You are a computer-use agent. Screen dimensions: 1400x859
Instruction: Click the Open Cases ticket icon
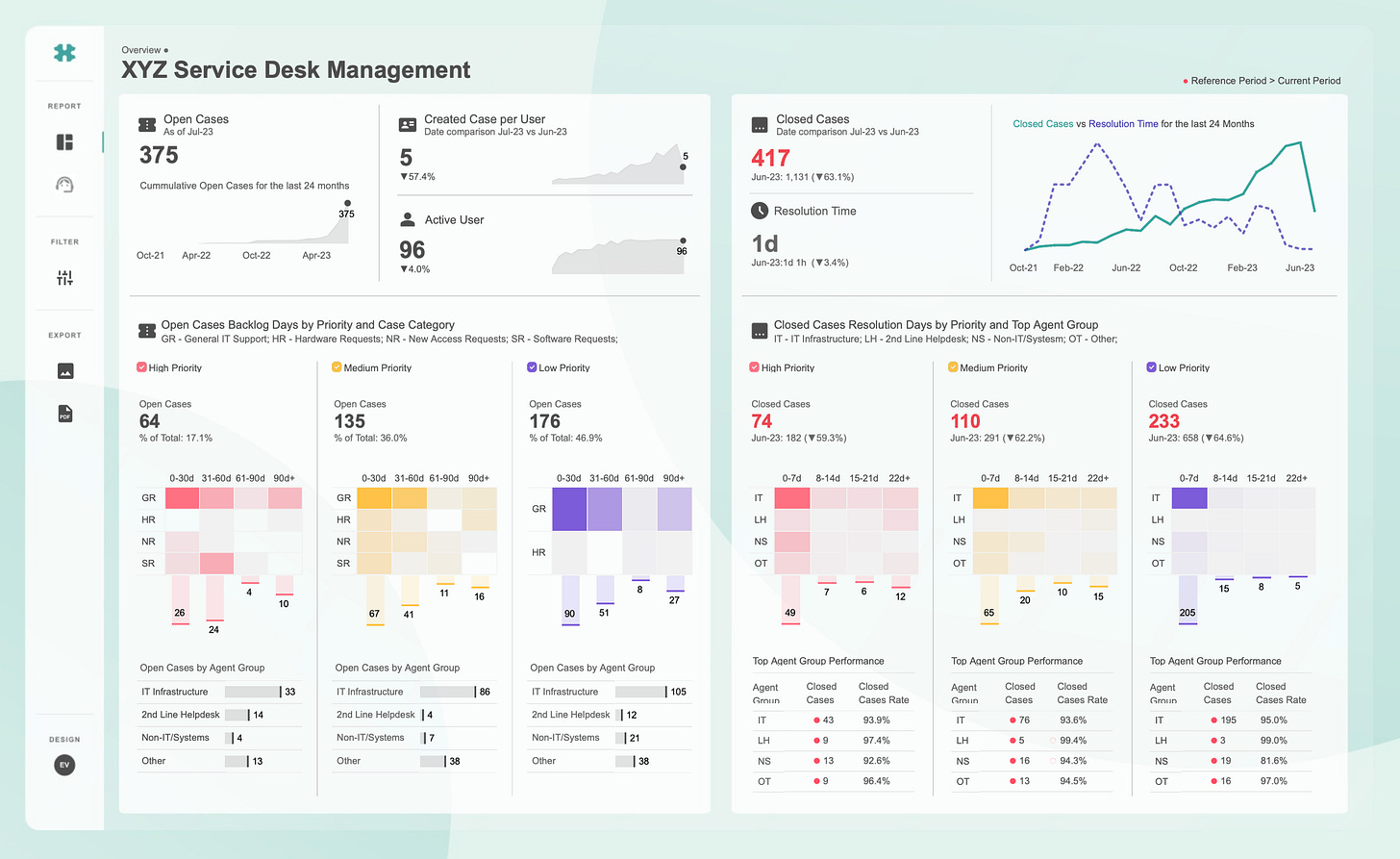pyautogui.click(x=147, y=125)
